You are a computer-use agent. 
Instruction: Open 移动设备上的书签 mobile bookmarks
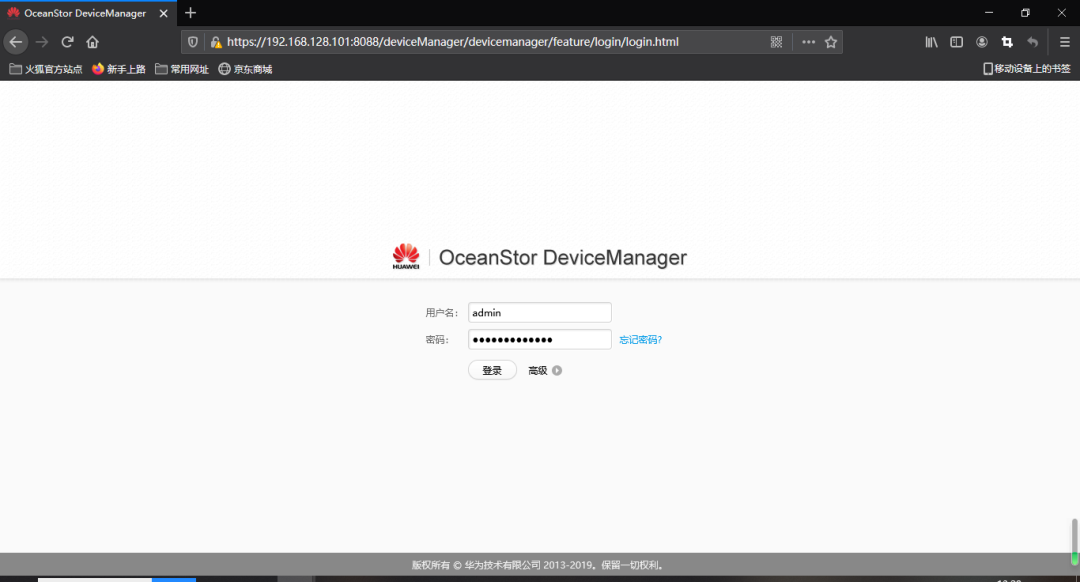pos(1026,69)
